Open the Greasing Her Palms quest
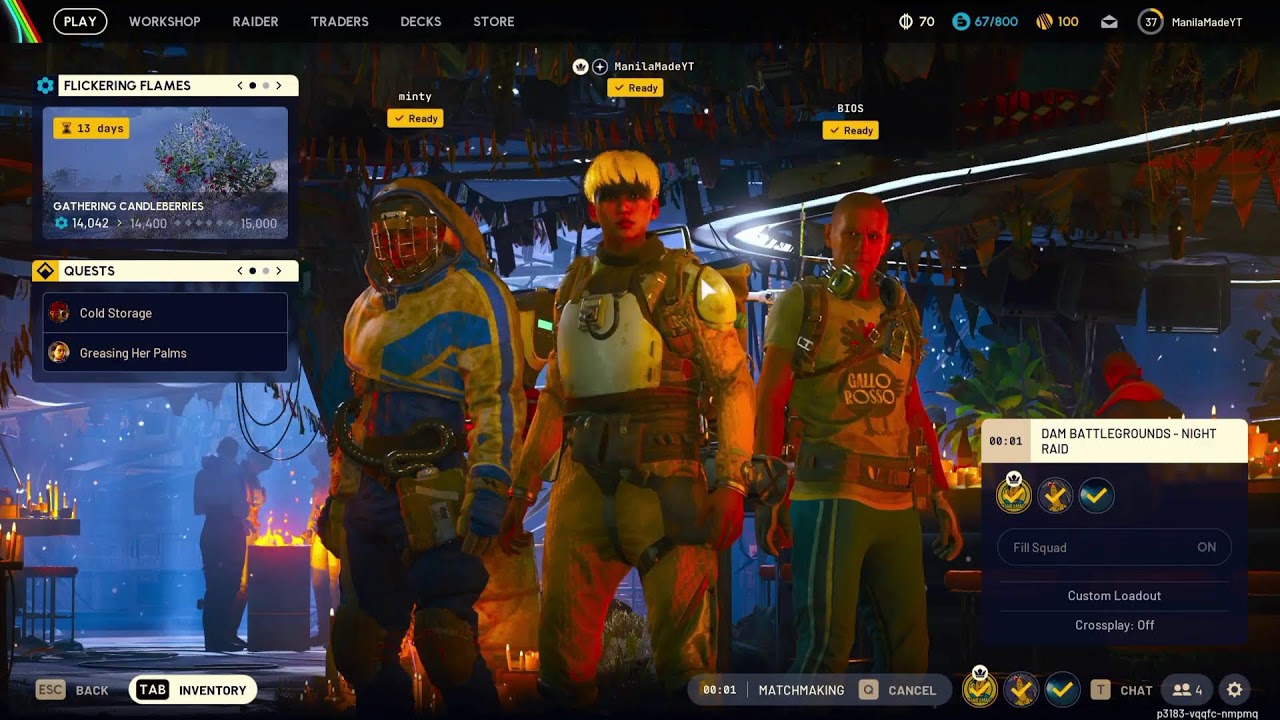Image resolution: width=1280 pixels, height=720 pixels. point(165,353)
